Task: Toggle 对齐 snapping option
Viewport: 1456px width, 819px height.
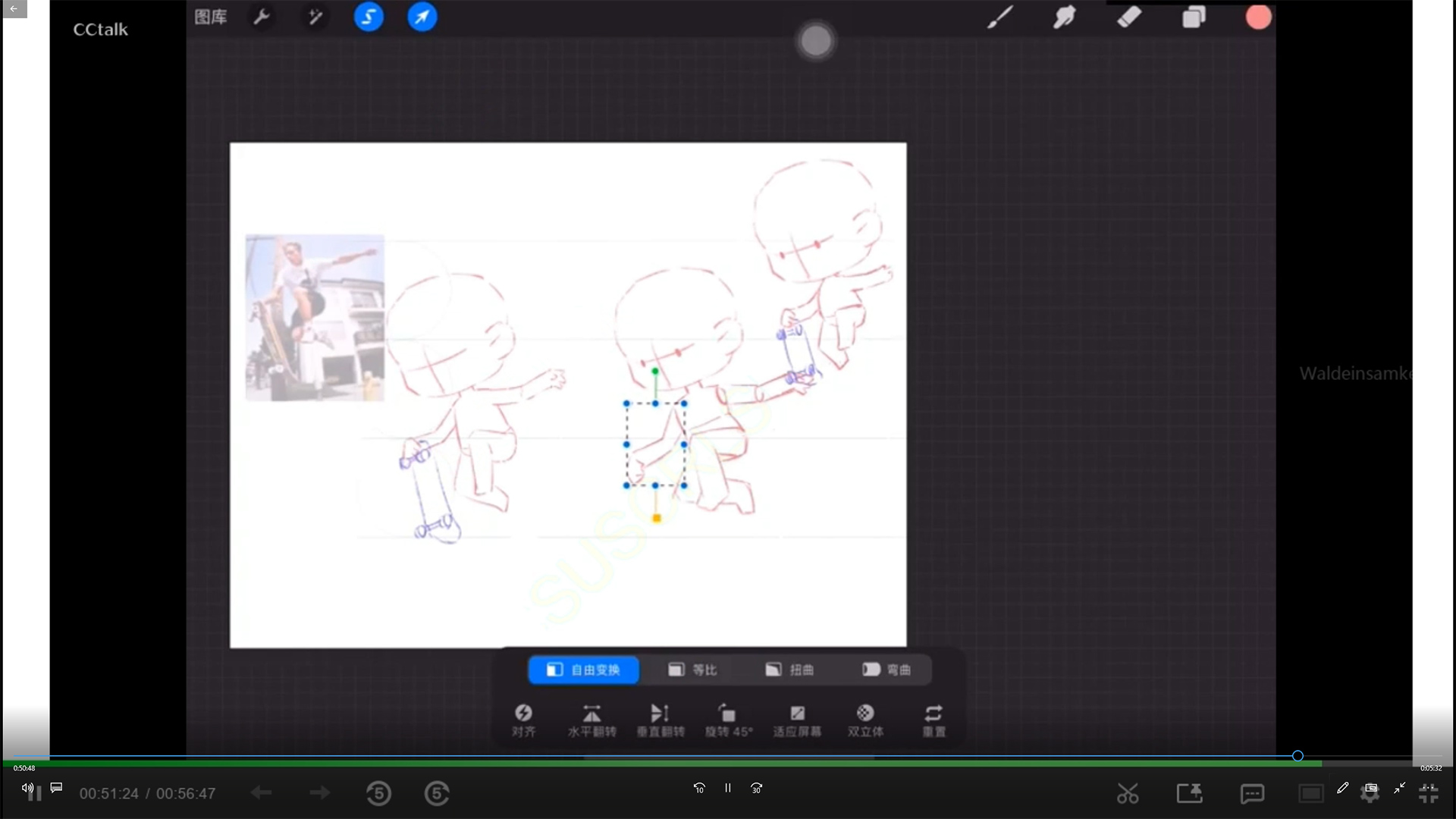Action: (x=523, y=720)
